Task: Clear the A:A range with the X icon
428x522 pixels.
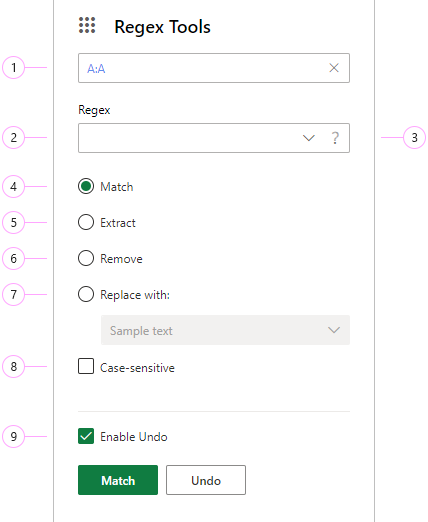Action: coord(334,68)
